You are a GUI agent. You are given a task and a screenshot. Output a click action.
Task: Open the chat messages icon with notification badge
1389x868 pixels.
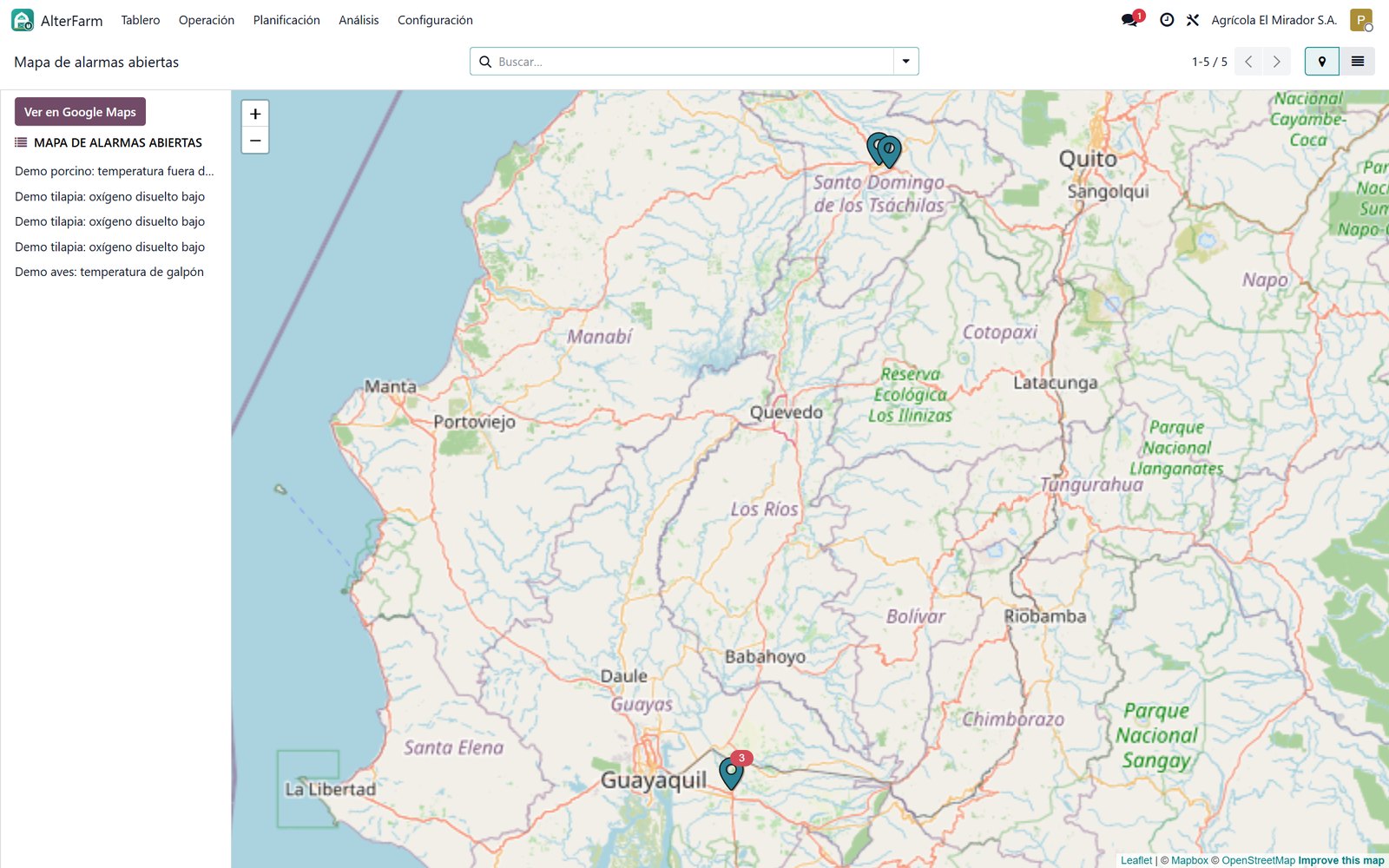coord(1130,19)
